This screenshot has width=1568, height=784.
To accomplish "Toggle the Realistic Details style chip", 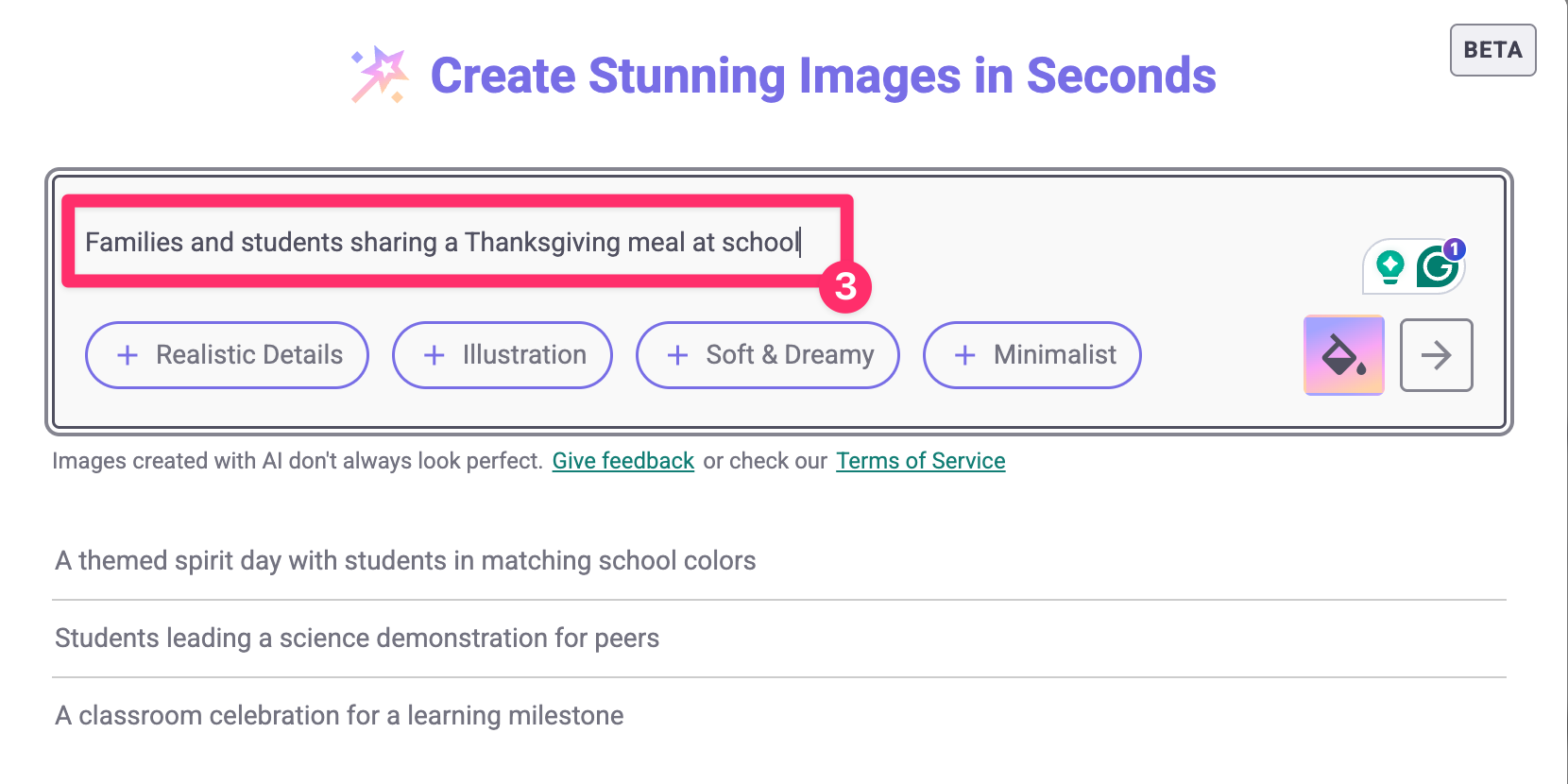I will [227, 355].
